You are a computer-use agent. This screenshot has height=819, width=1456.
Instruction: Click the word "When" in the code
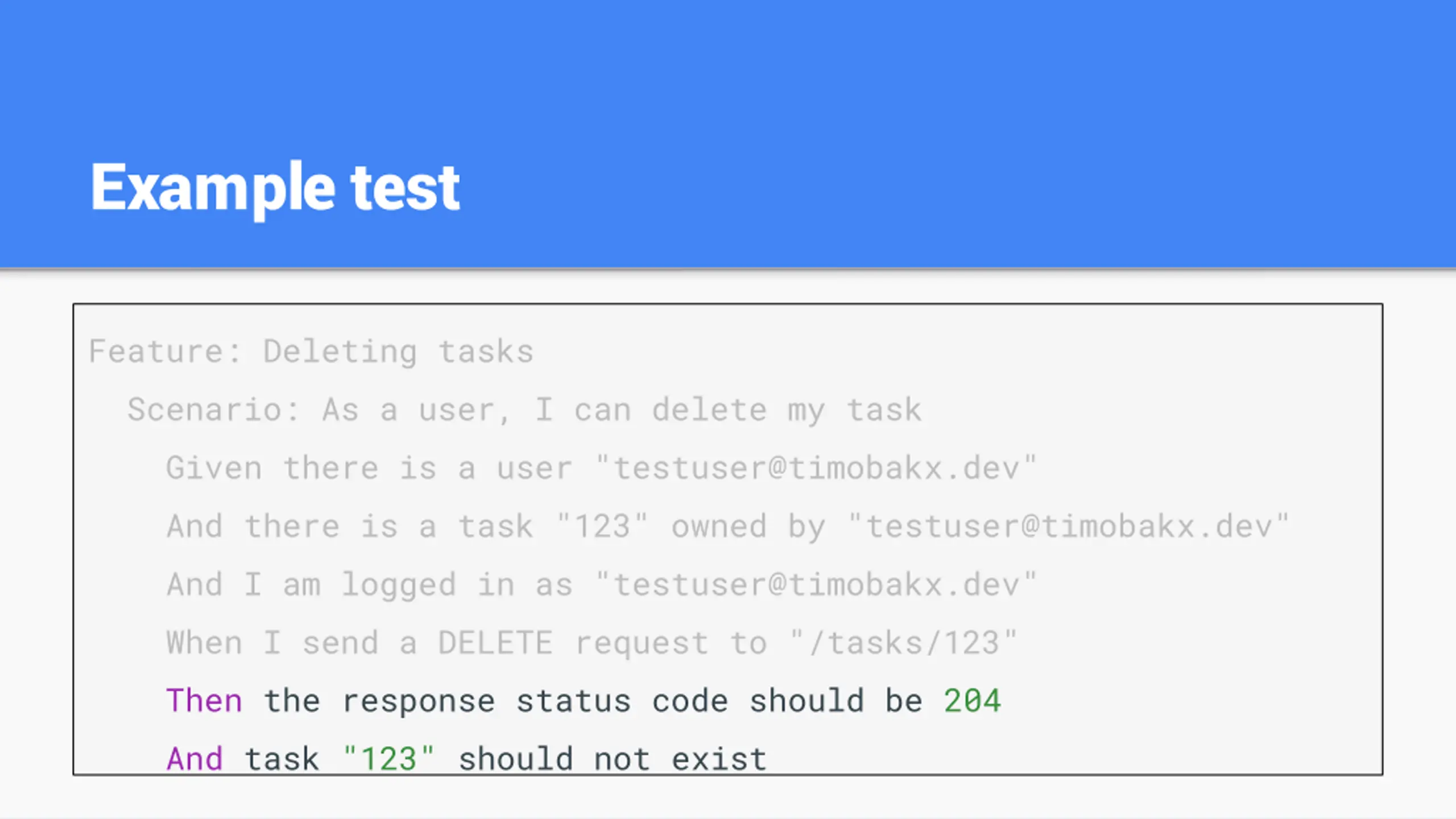click(204, 643)
